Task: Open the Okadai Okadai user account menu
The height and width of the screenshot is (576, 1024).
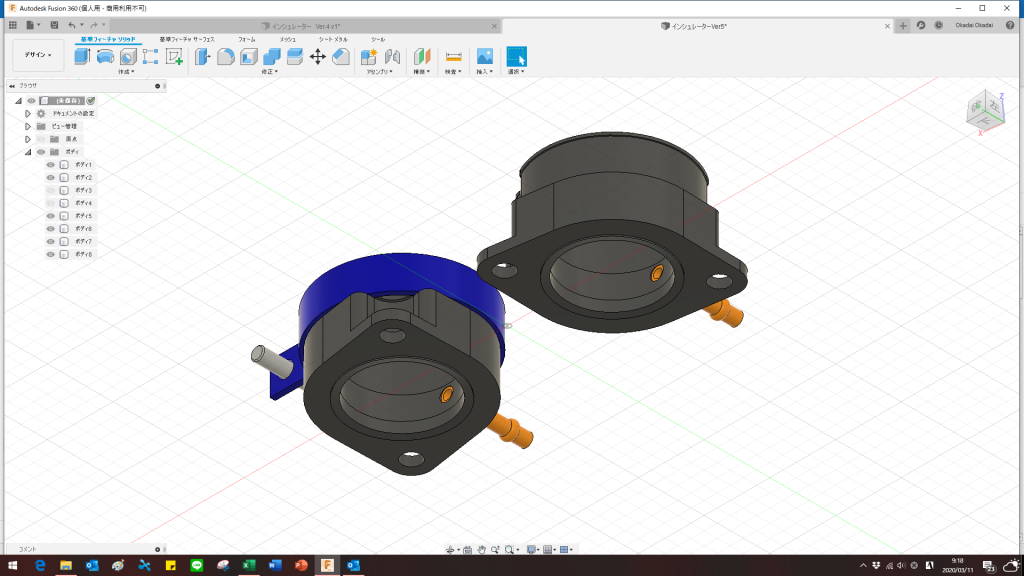Action: point(974,25)
